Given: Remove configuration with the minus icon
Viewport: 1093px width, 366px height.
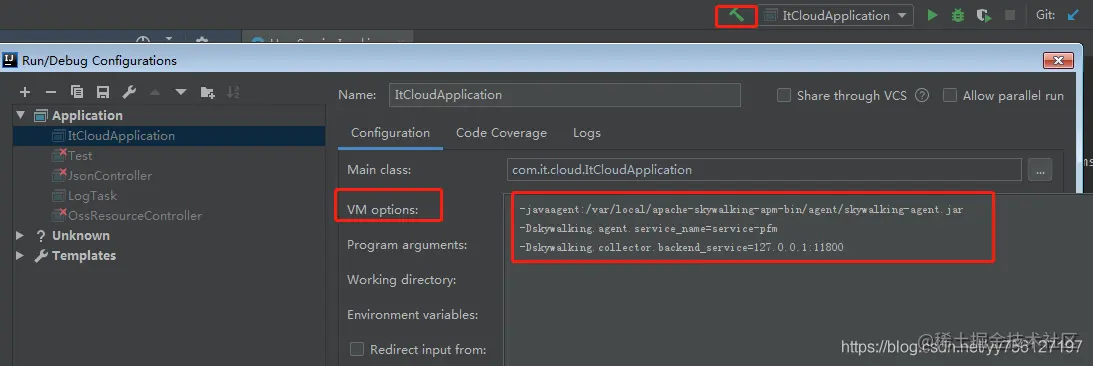Looking at the screenshot, I should (x=51, y=92).
